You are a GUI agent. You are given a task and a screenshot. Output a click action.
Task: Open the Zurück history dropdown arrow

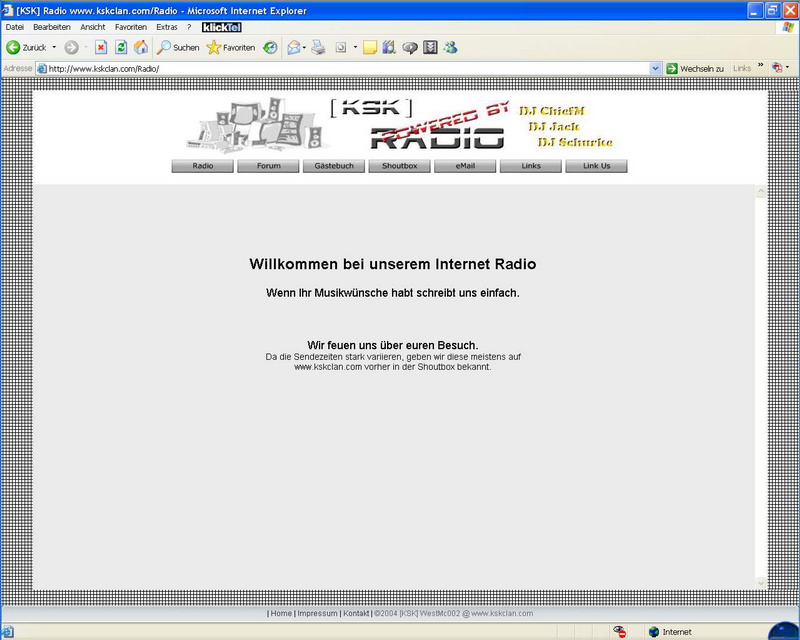click(54, 47)
